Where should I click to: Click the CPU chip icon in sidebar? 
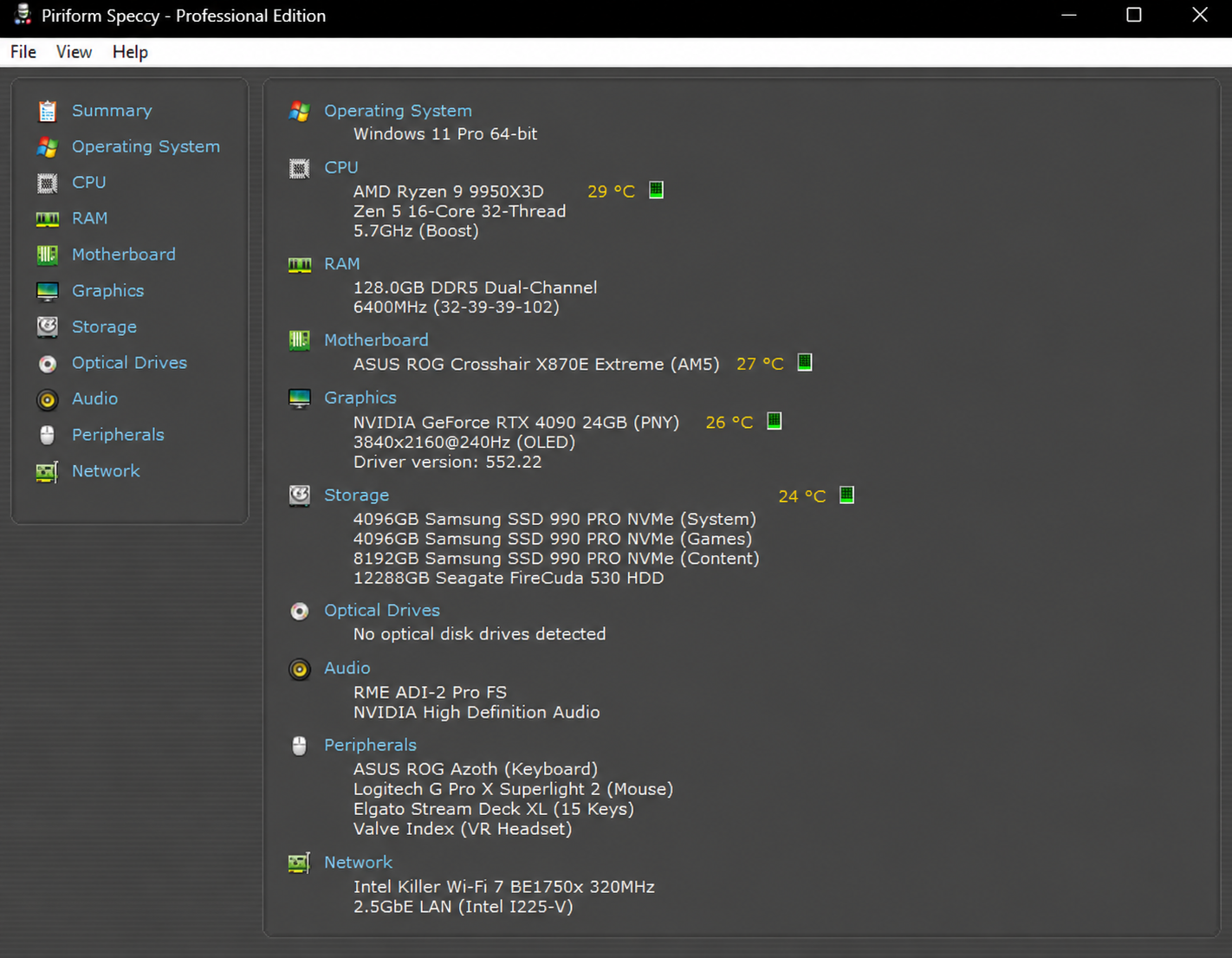(48, 183)
